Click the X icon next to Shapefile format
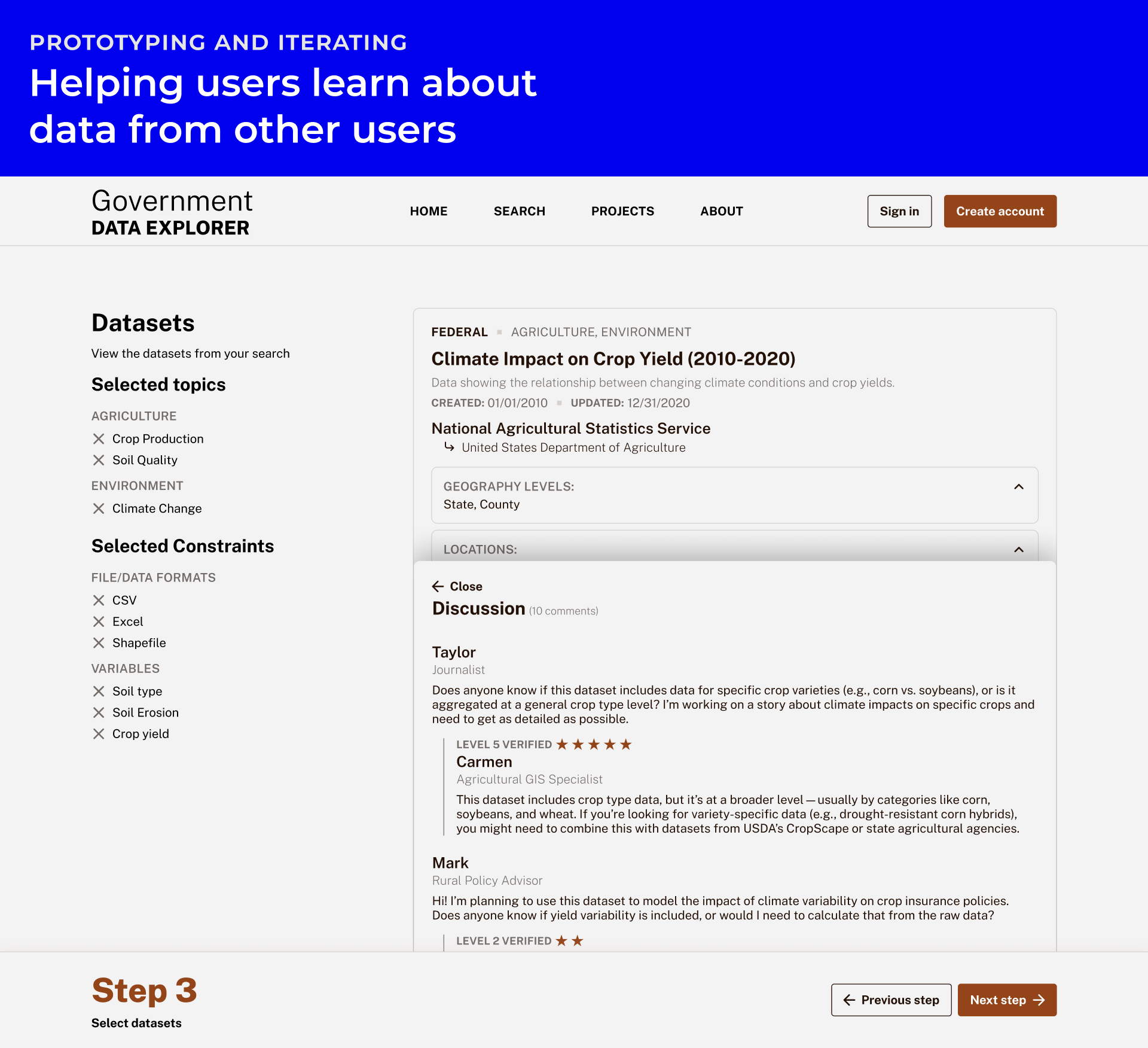Image resolution: width=1148 pixels, height=1048 pixels. [98, 642]
